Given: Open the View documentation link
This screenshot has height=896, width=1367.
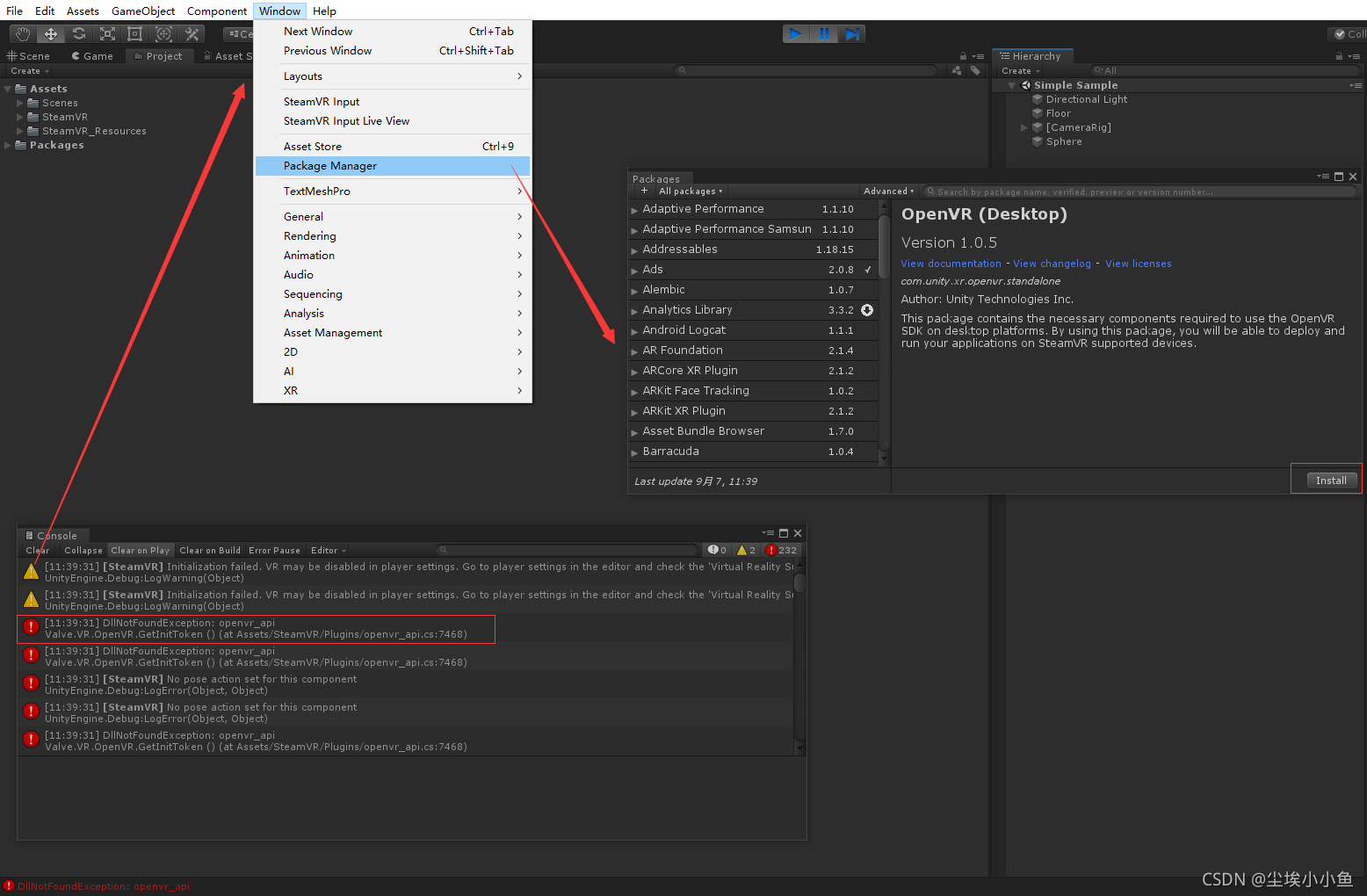Looking at the screenshot, I should (x=951, y=264).
